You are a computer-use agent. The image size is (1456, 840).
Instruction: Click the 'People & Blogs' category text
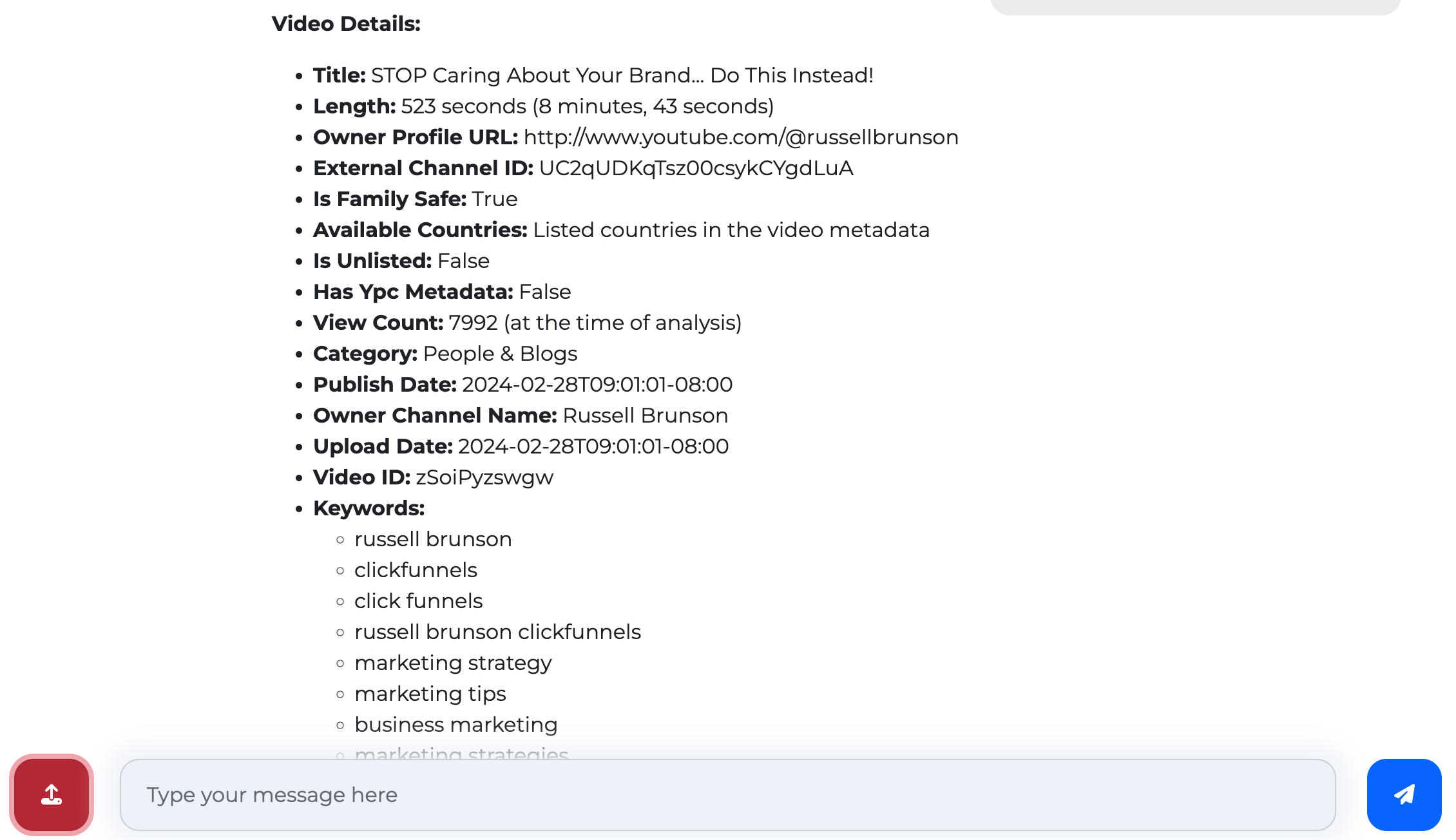(500, 354)
